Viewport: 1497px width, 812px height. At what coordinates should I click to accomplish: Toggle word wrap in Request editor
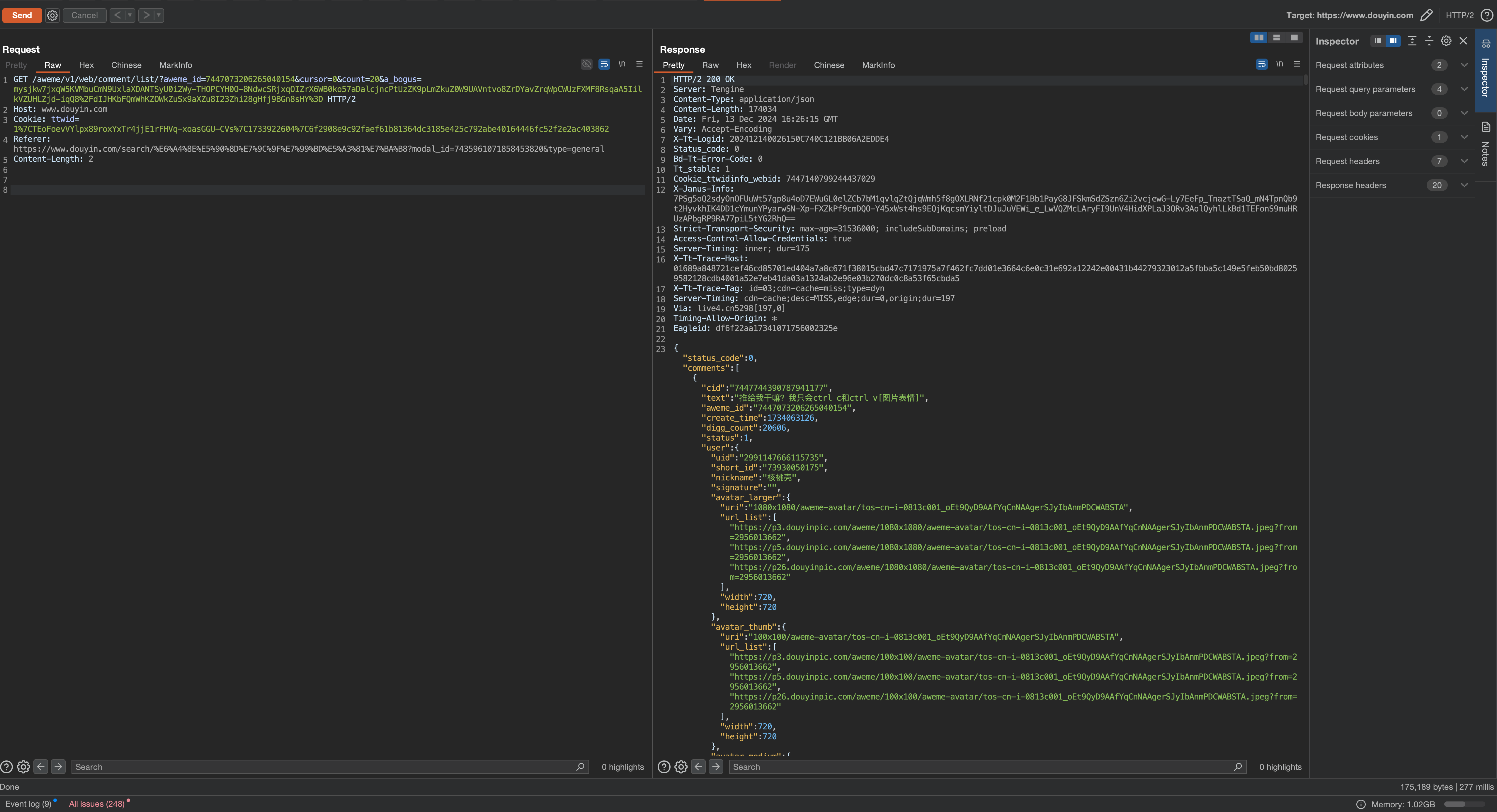point(604,64)
